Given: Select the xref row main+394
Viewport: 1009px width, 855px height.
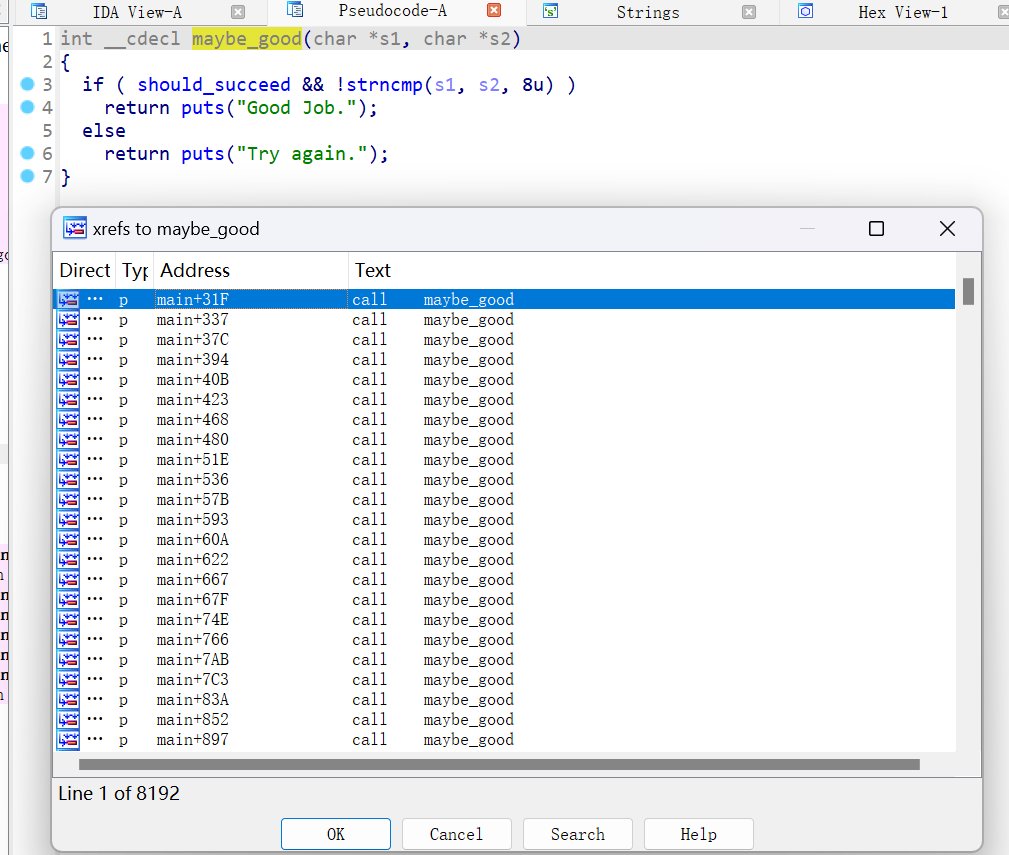Looking at the screenshot, I should pyautogui.click(x=504, y=359).
